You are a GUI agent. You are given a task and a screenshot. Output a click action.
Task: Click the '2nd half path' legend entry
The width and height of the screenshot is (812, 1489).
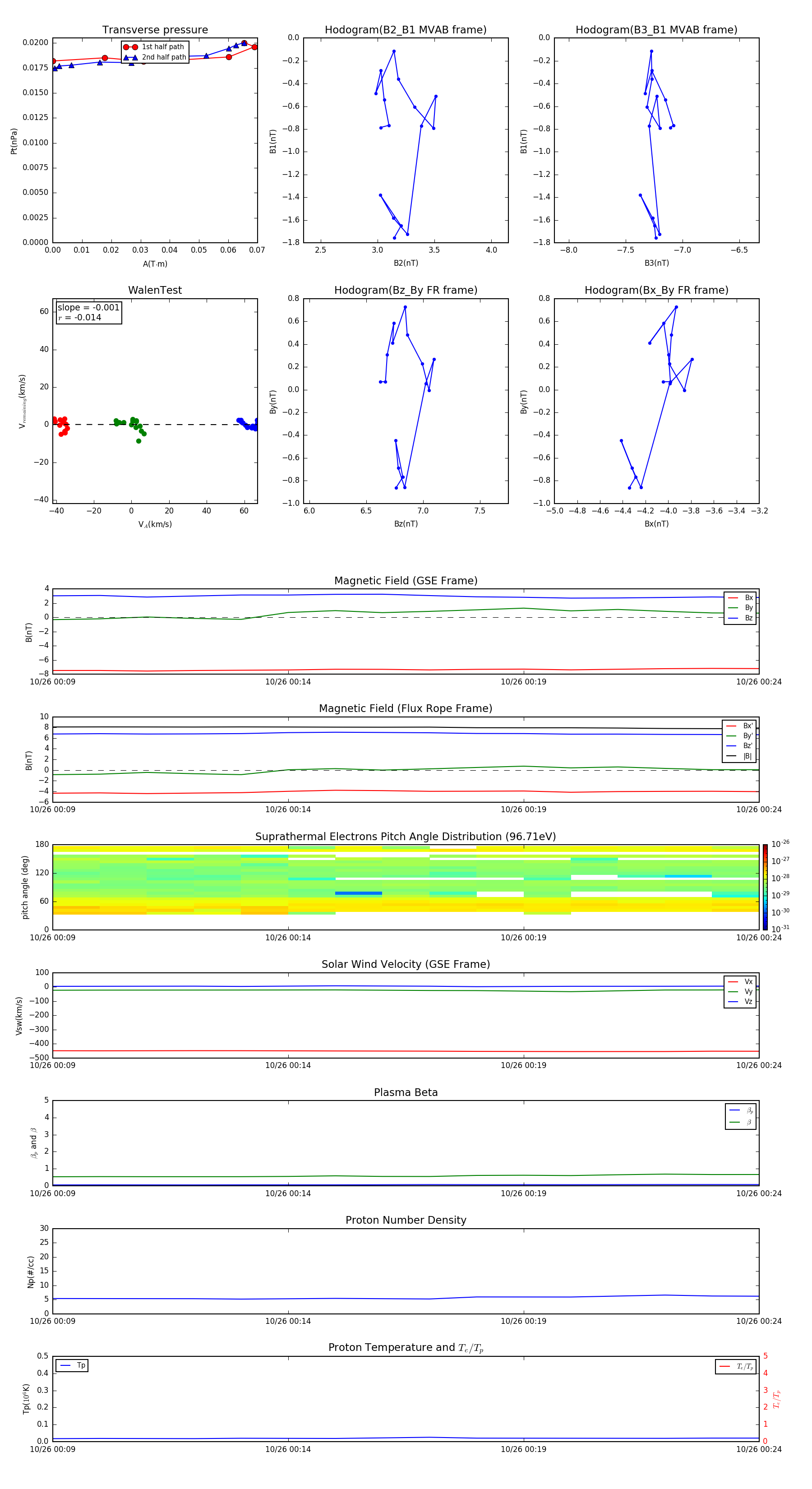click(x=154, y=57)
